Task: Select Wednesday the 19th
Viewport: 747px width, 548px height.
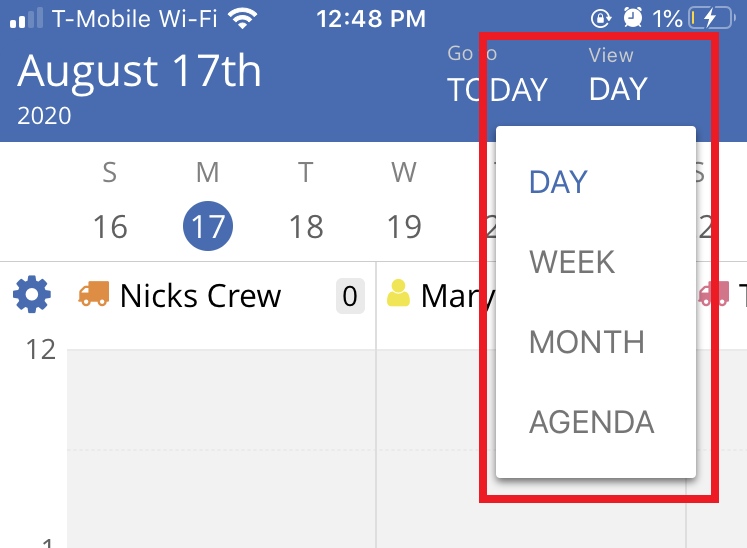Action: pyautogui.click(x=404, y=227)
